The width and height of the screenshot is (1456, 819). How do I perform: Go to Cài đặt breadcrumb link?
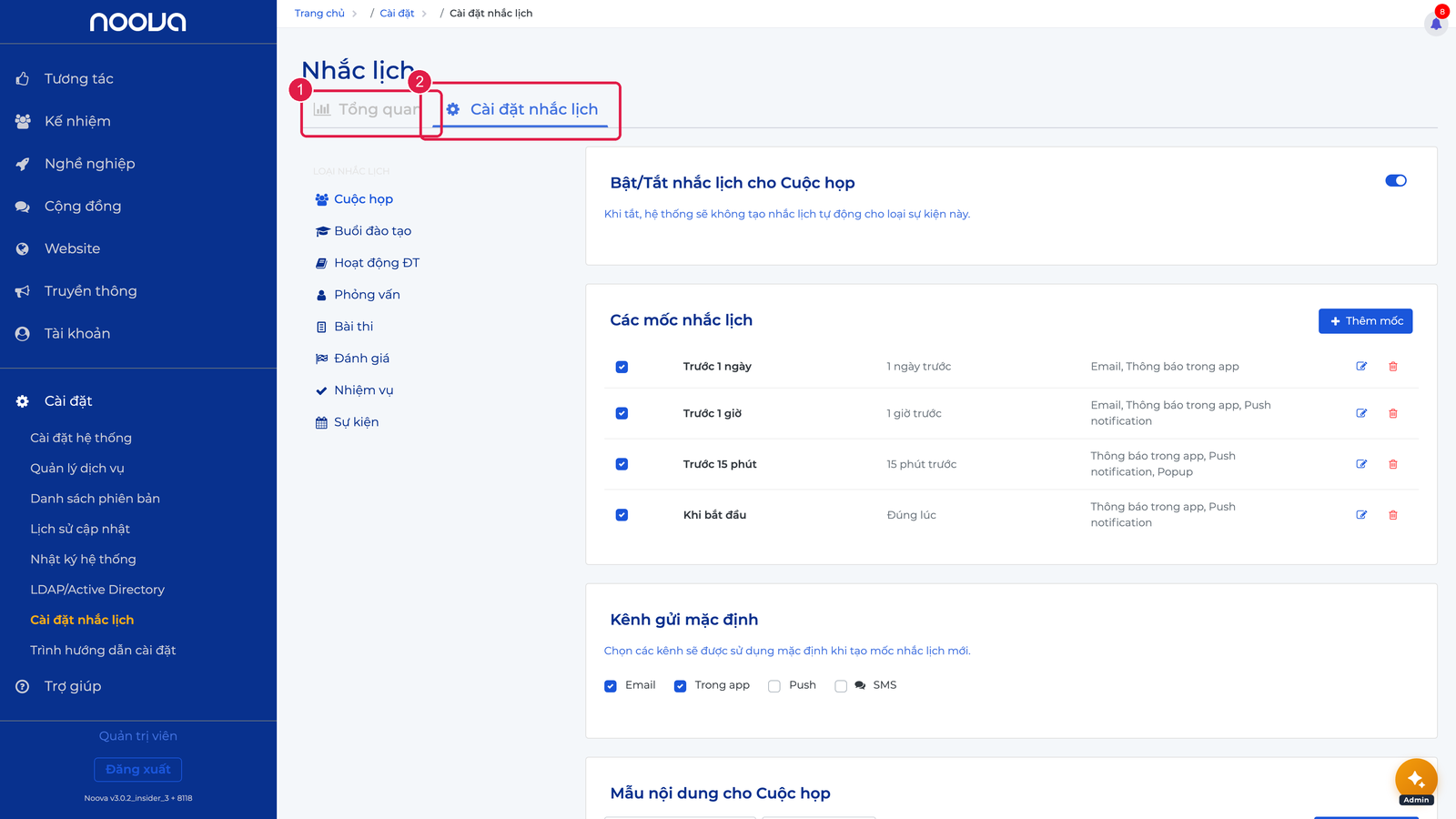point(397,14)
